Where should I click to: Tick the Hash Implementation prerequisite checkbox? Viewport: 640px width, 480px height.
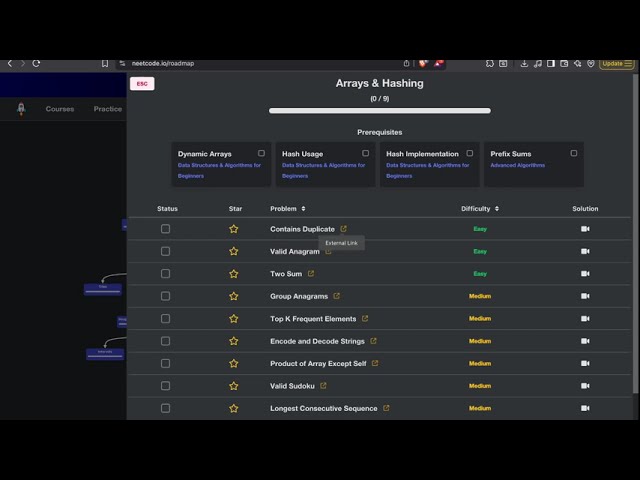(470, 153)
